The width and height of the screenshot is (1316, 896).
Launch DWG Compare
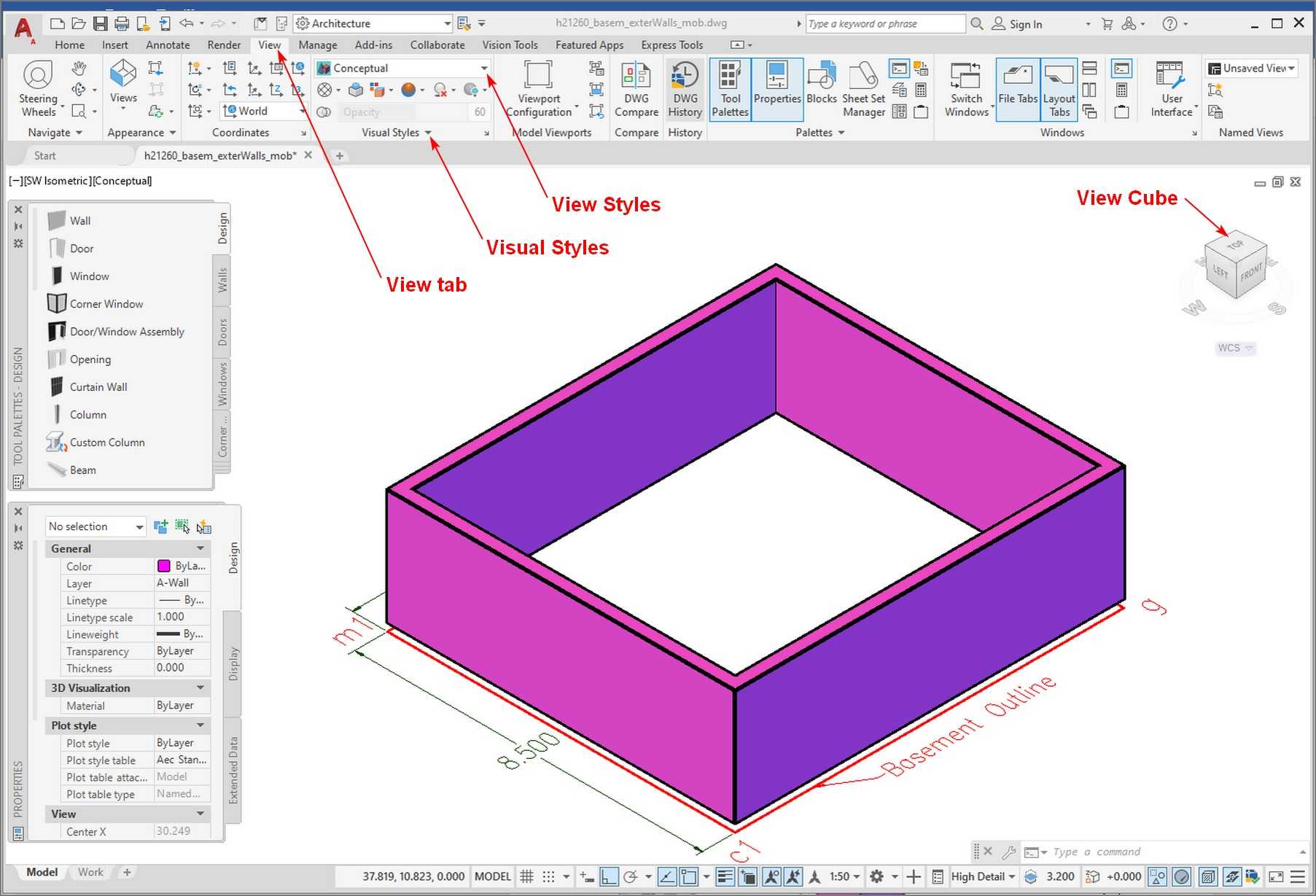[x=636, y=88]
